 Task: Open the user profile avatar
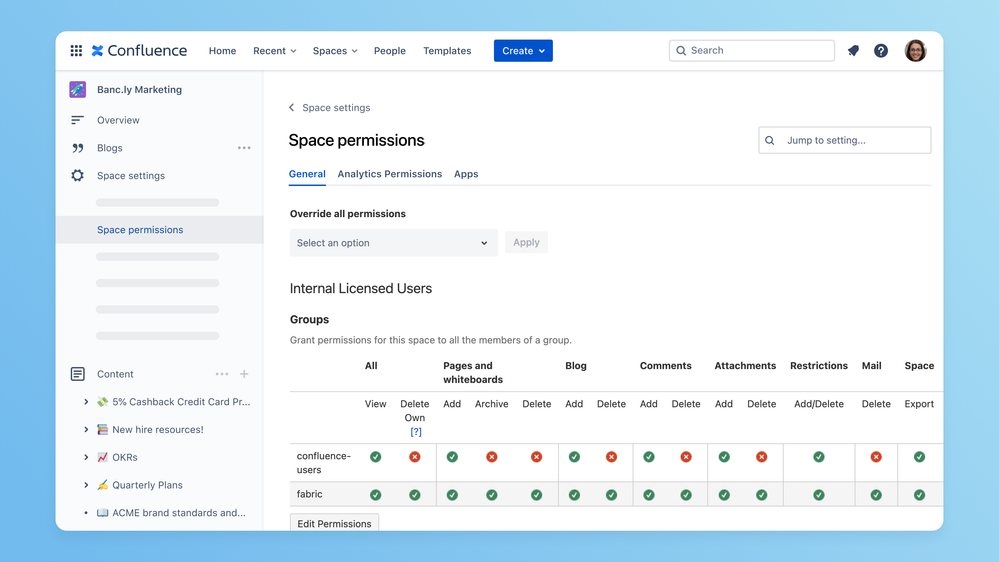915,50
